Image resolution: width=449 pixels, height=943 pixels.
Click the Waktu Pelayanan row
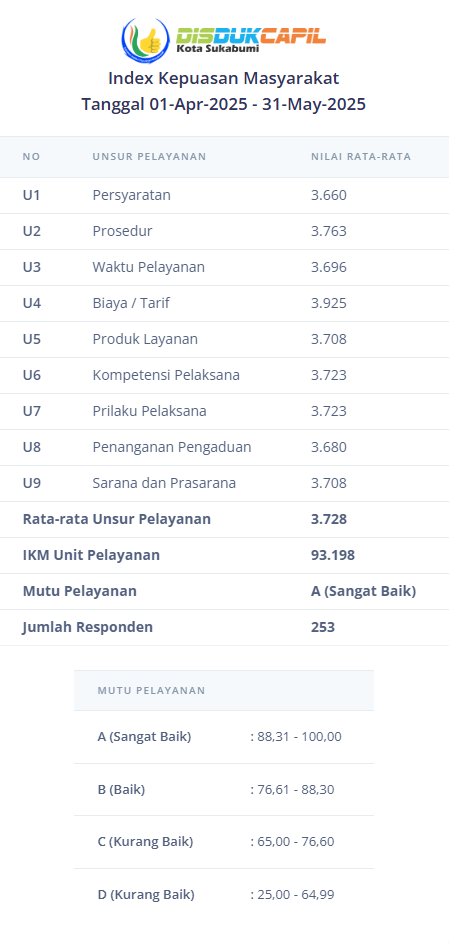[x=224, y=268]
